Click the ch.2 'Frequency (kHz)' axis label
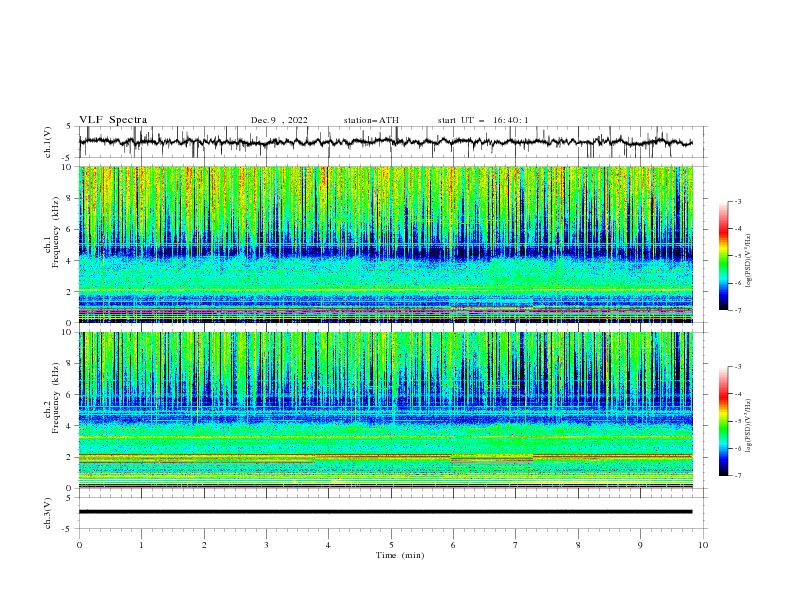This screenshot has width=792, height=612. 55,398
